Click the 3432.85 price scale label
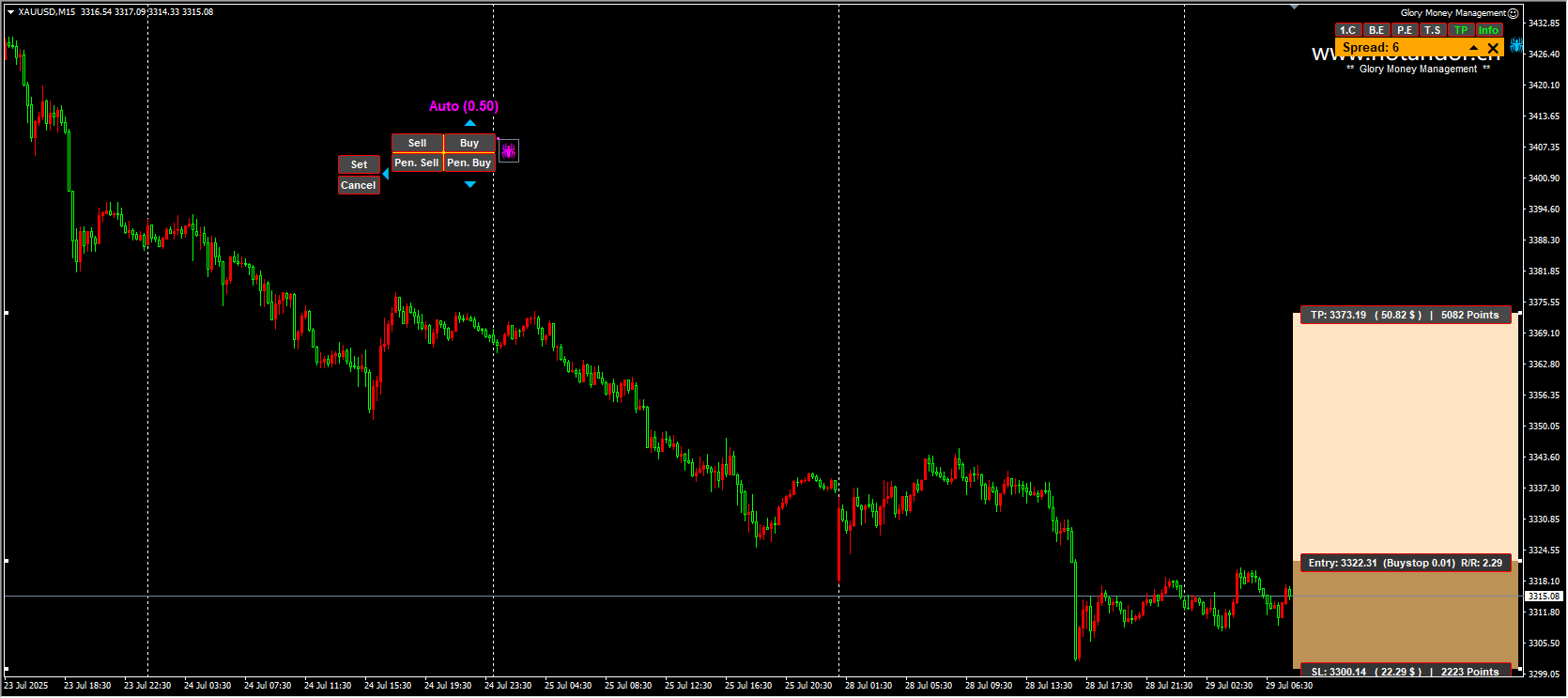The width and height of the screenshot is (1568, 698). (x=1544, y=23)
